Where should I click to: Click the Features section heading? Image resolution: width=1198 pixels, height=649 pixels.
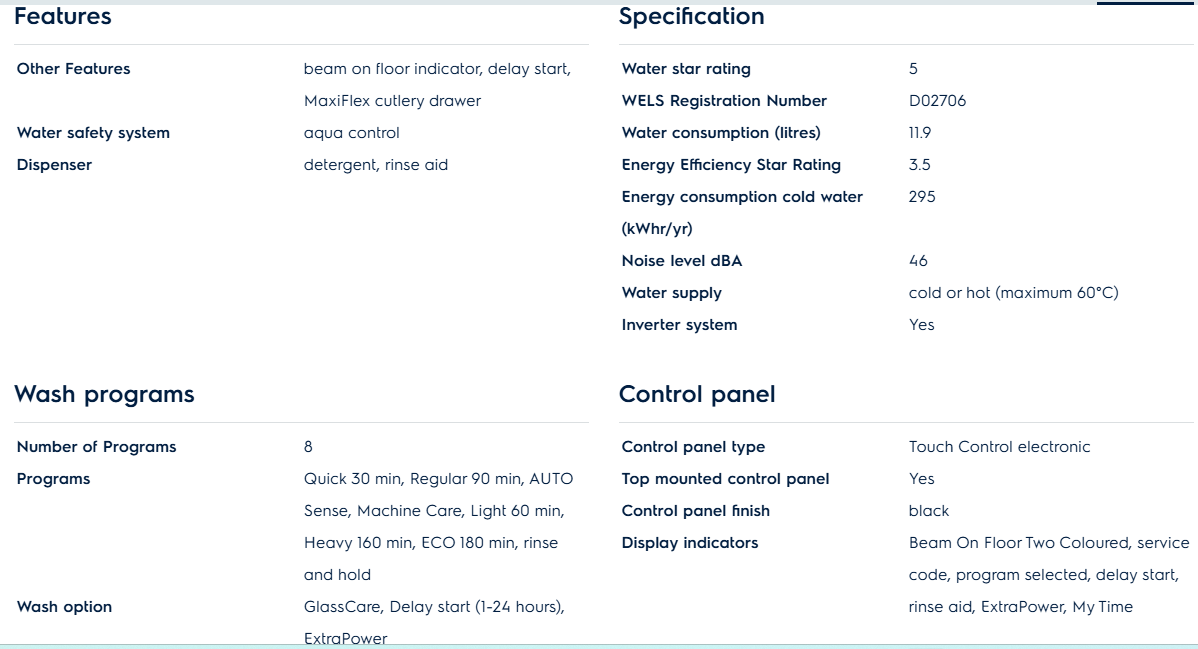click(x=63, y=16)
